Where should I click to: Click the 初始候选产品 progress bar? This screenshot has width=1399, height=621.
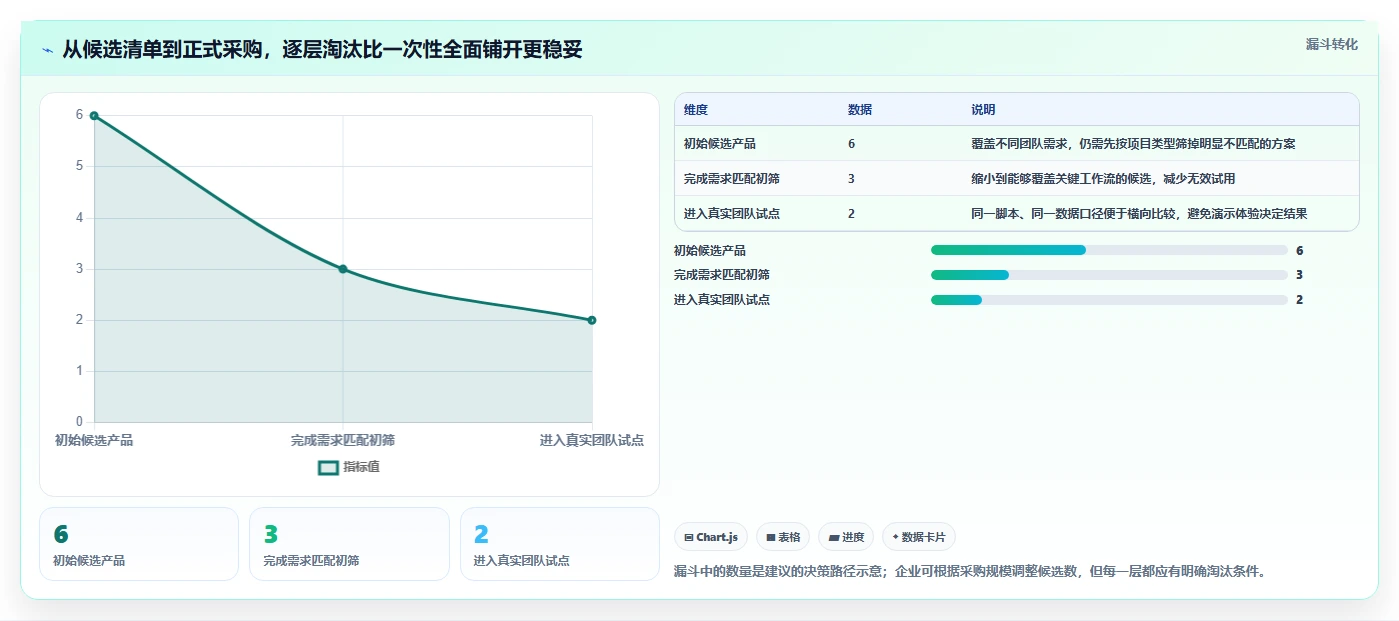[x=1109, y=250]
